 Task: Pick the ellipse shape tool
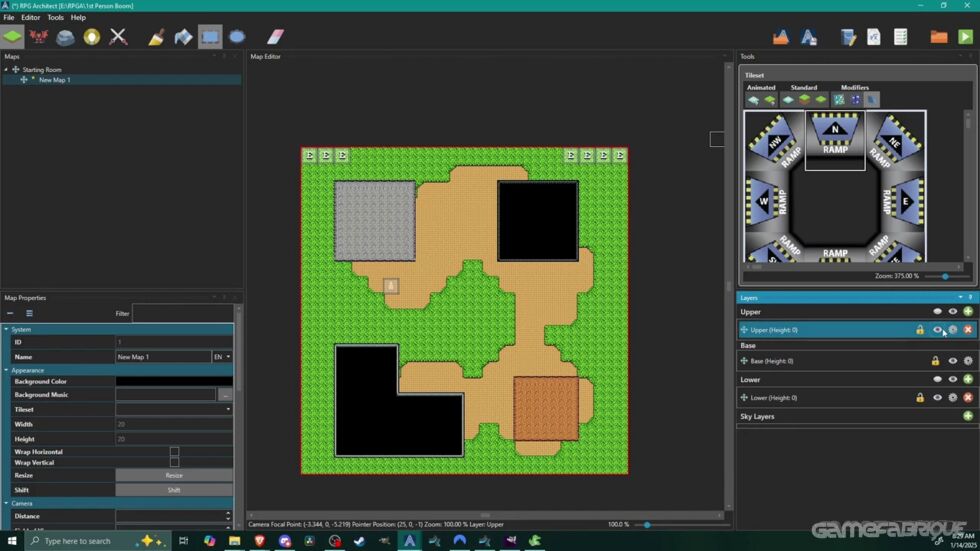point(237,37)
